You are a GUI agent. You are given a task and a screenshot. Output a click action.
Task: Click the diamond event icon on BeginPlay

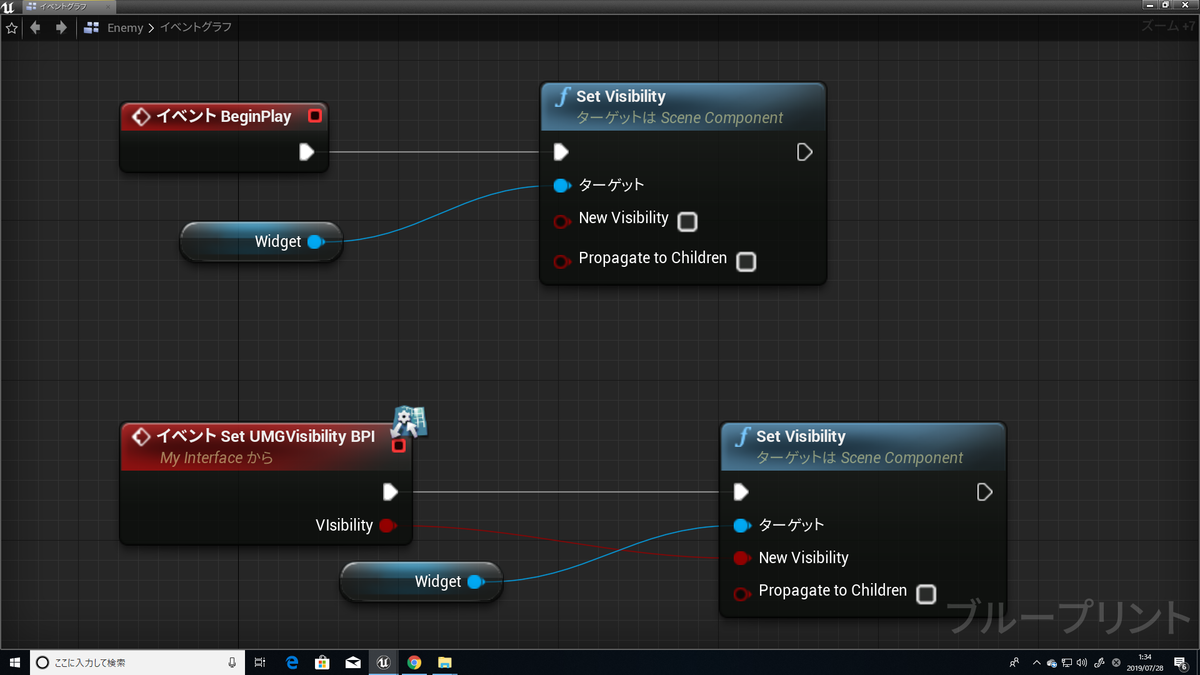(x=141, y=117)
